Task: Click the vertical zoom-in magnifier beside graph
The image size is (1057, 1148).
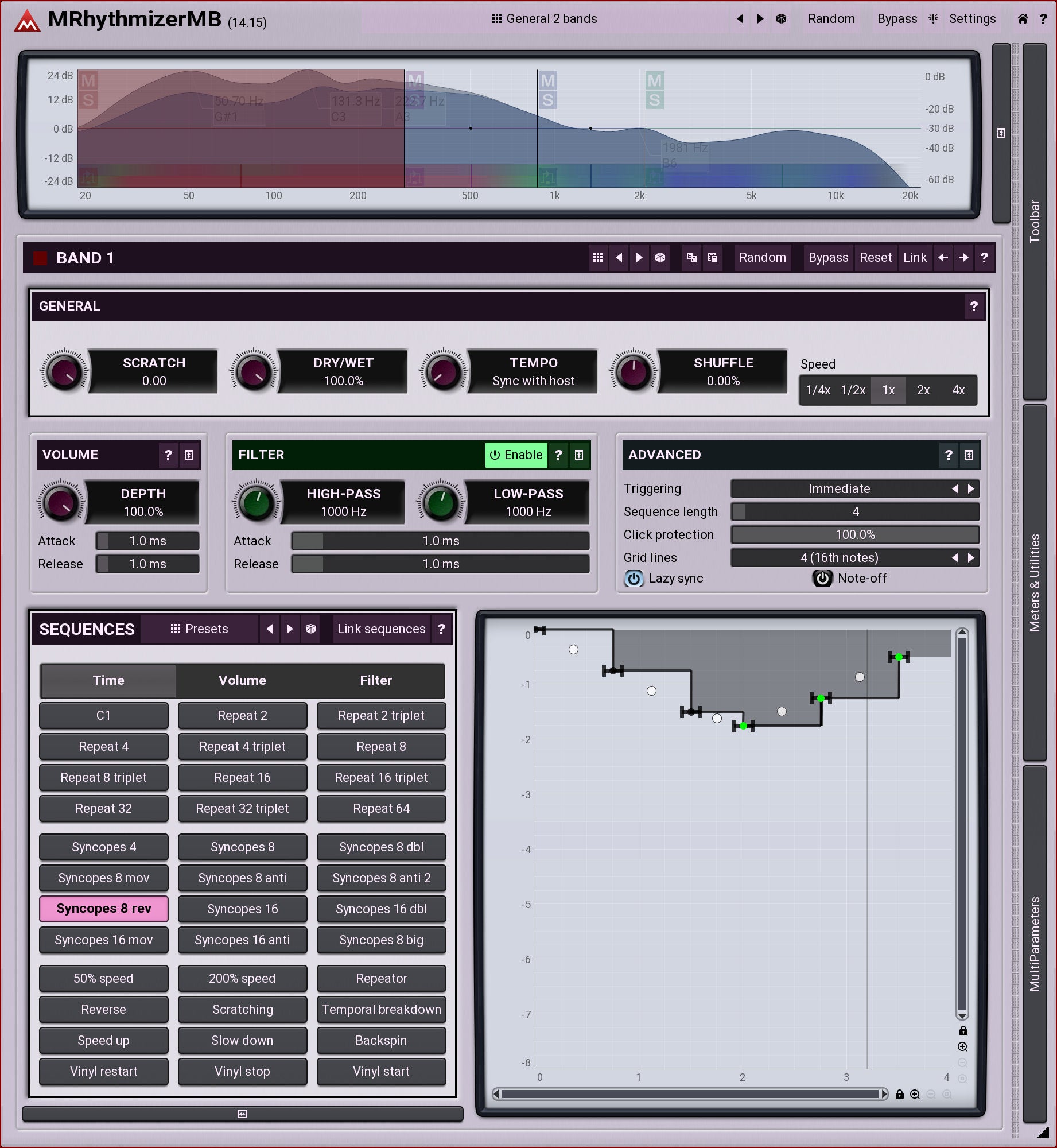Action: coord(962,1046)
